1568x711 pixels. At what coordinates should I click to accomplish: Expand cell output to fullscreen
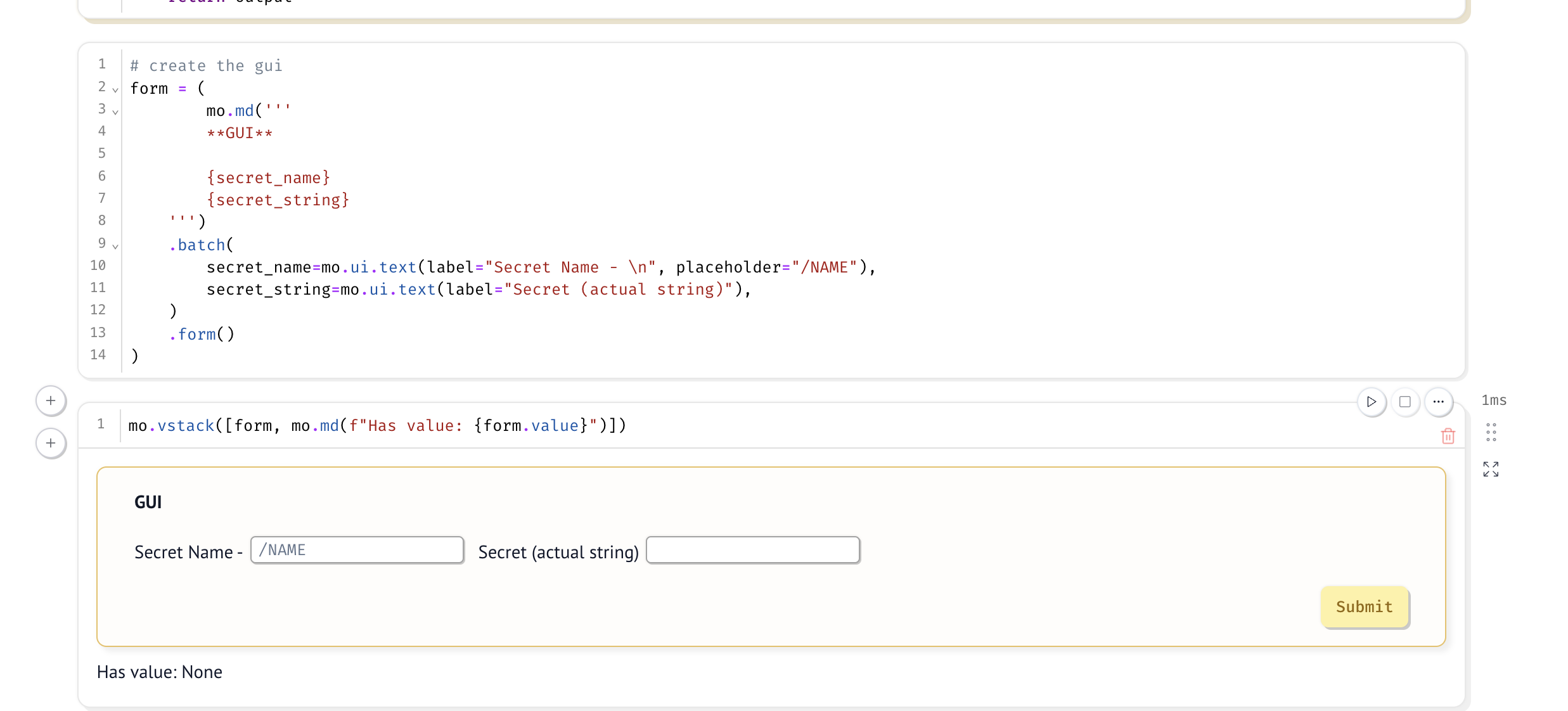click(x=1491, y=469)
